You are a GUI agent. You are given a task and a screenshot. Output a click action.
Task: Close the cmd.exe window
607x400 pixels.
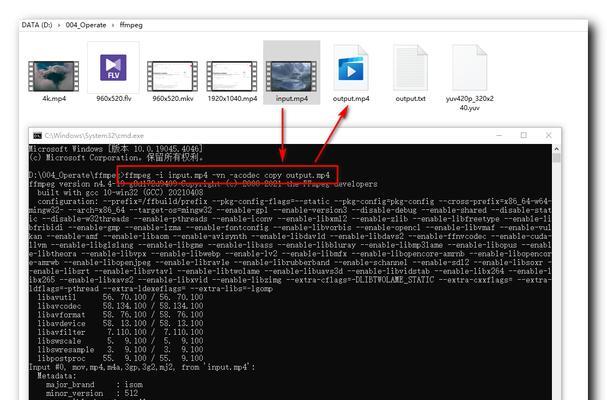(549, 135)
